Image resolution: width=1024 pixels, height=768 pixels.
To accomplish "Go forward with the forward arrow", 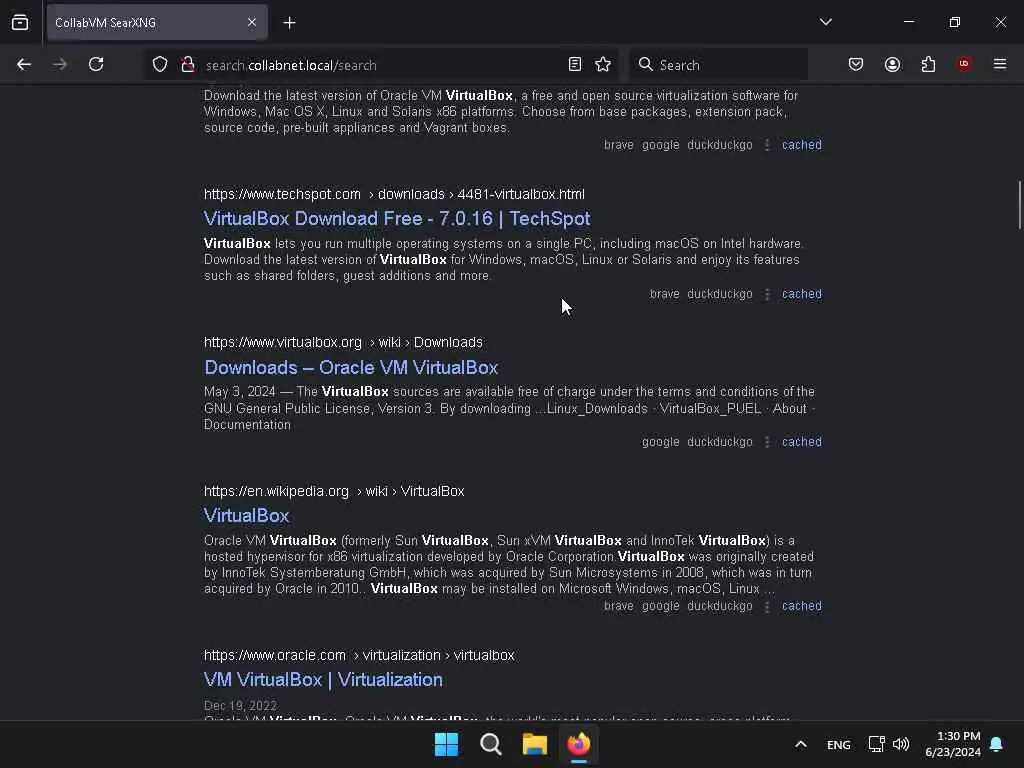I will [x=60, y=65].
